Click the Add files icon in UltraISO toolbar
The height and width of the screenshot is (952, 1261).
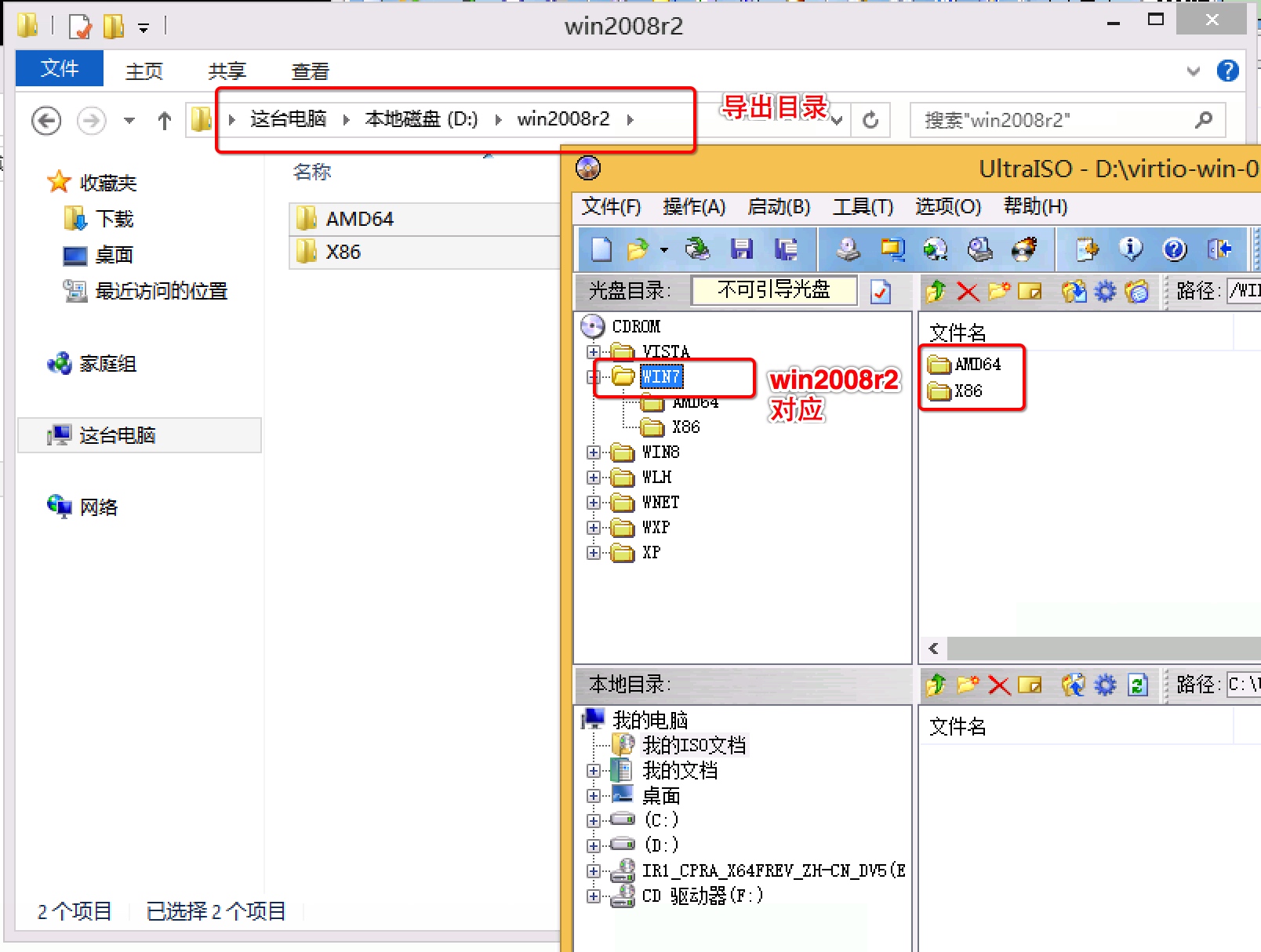(1088, 249)
